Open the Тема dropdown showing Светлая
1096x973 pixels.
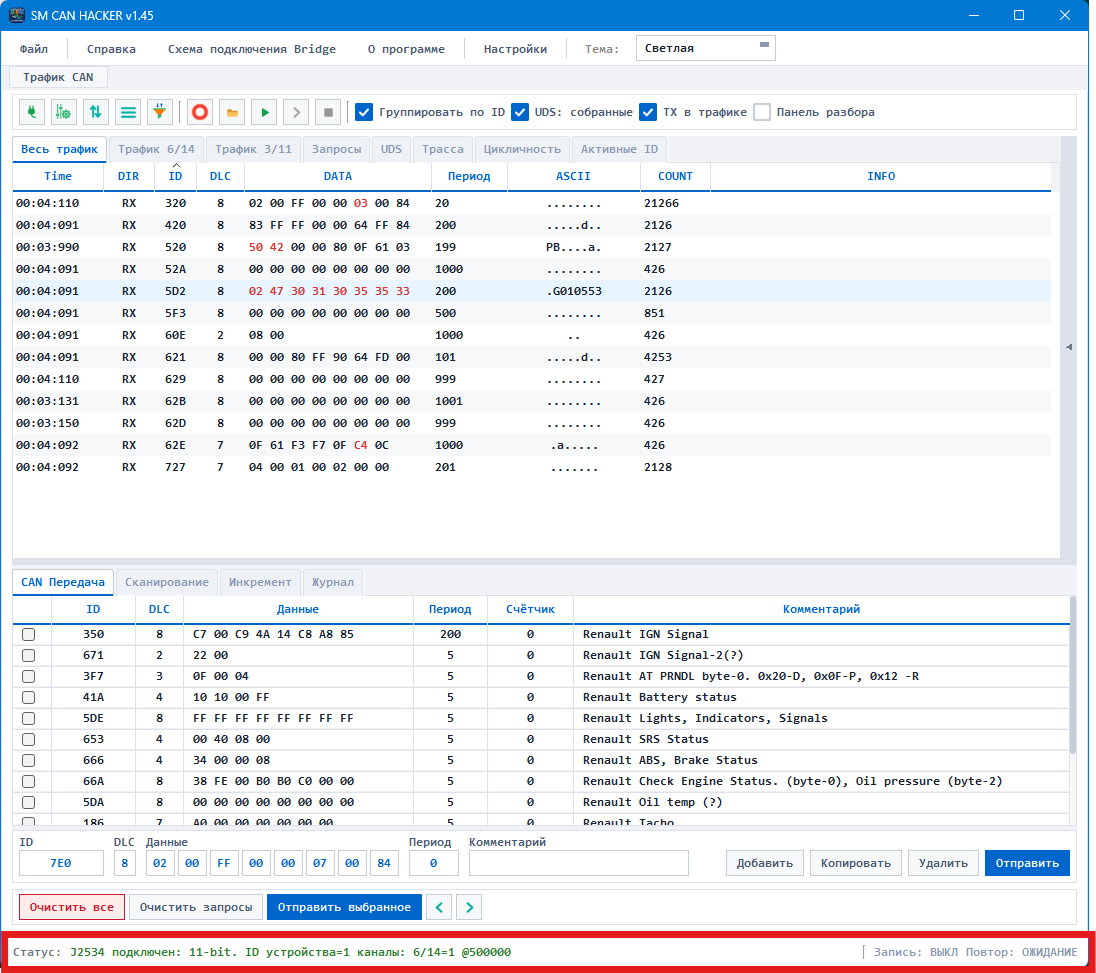(x=705, y=48)
